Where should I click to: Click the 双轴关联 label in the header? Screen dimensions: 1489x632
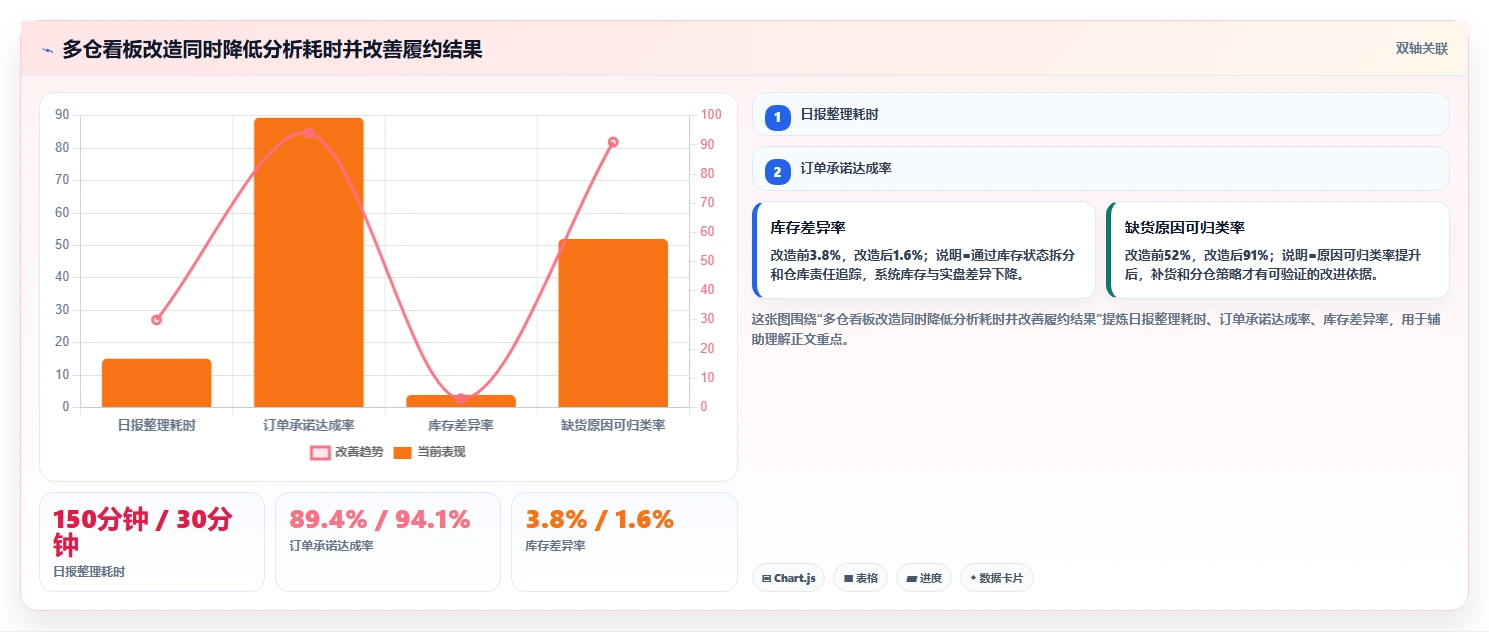[1422, 48]
